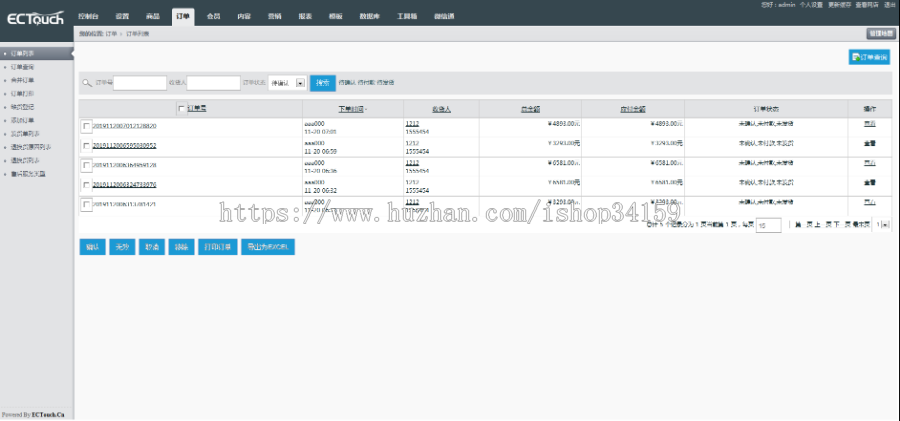Screen dimensions: 900x421
Task: Check the box for the 06:32 order
Action: point(86,185)
